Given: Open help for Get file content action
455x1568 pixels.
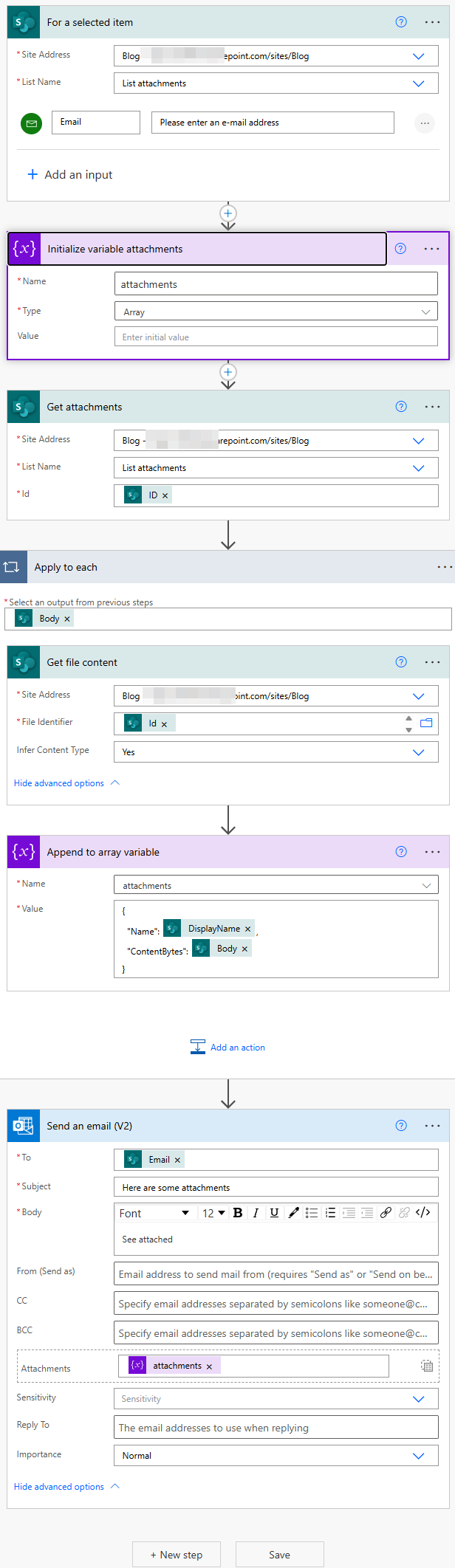Looking at the screenshot, I should point(401,662).
